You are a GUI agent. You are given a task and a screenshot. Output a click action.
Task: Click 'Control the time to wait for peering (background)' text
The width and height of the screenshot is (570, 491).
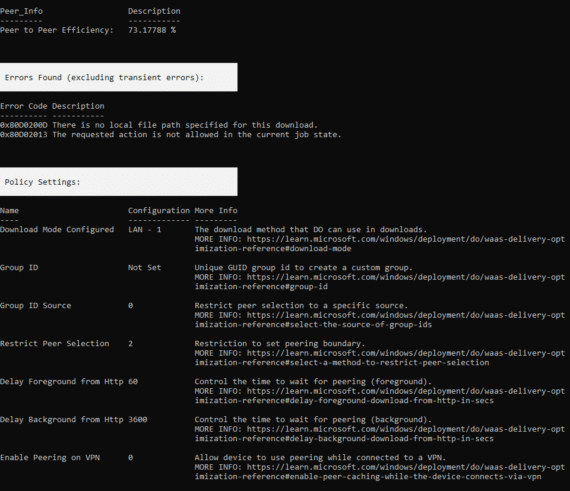[313, 420]
